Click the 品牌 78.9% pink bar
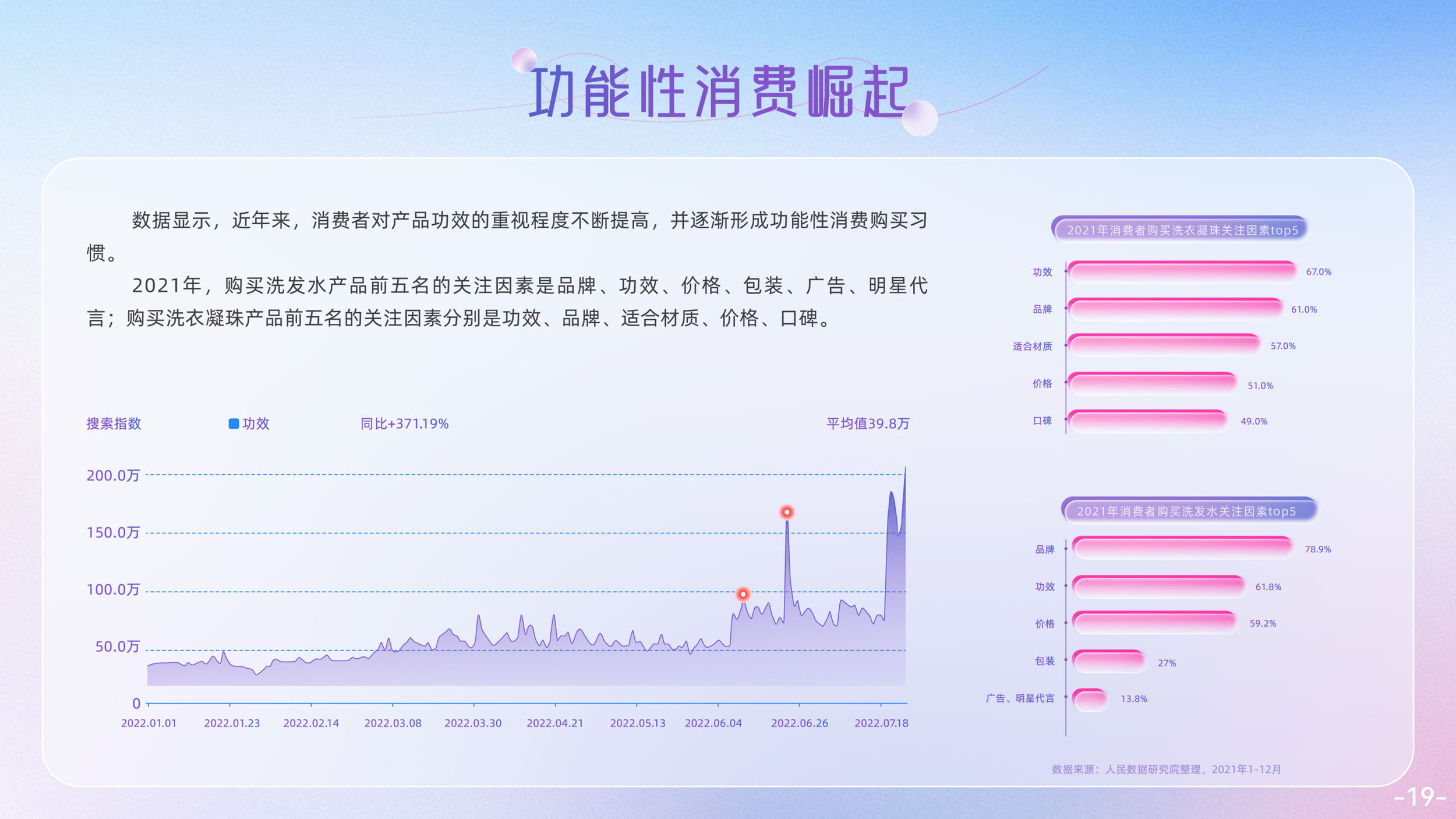 point(1182,548)
